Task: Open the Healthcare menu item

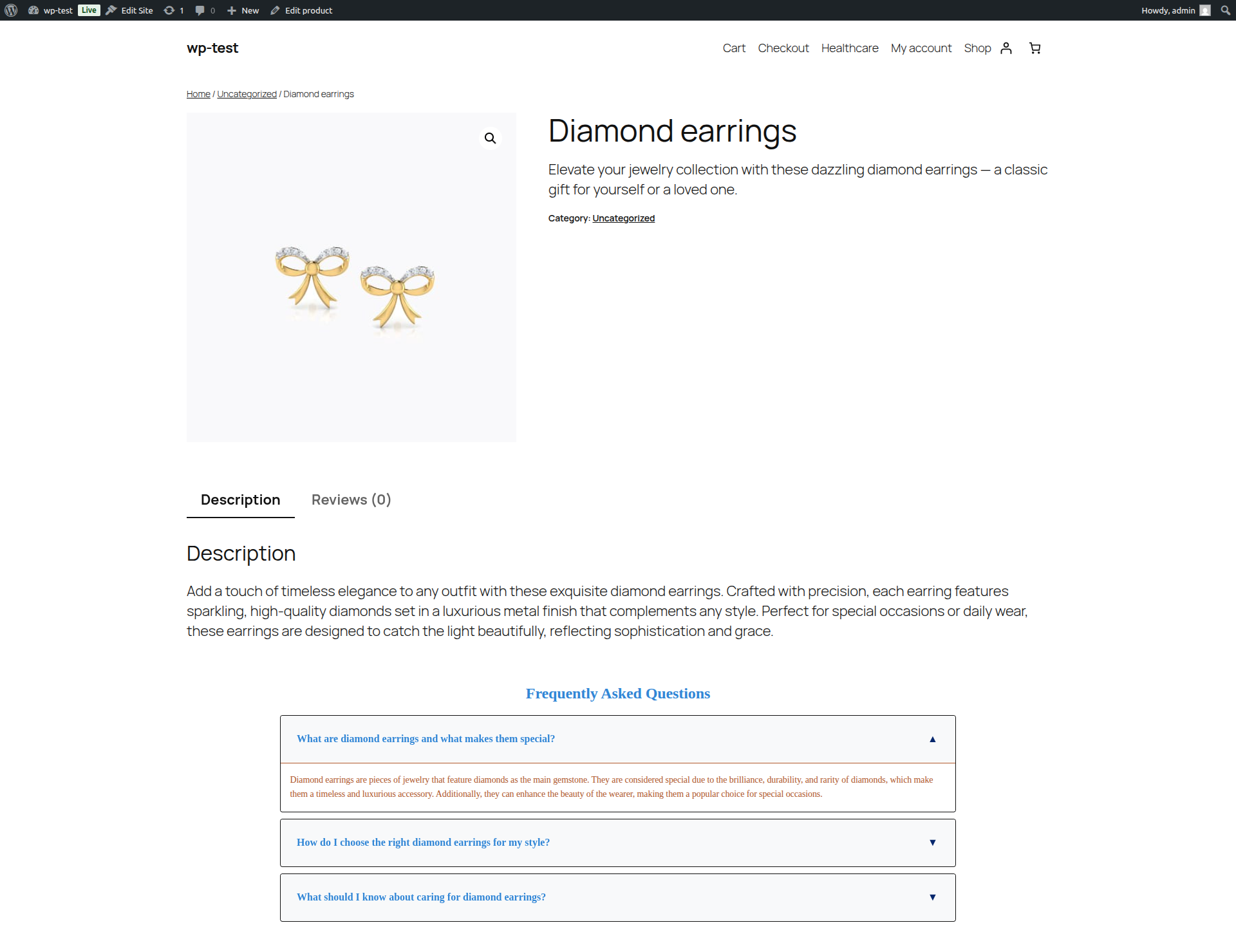Action: pos(850,48)
